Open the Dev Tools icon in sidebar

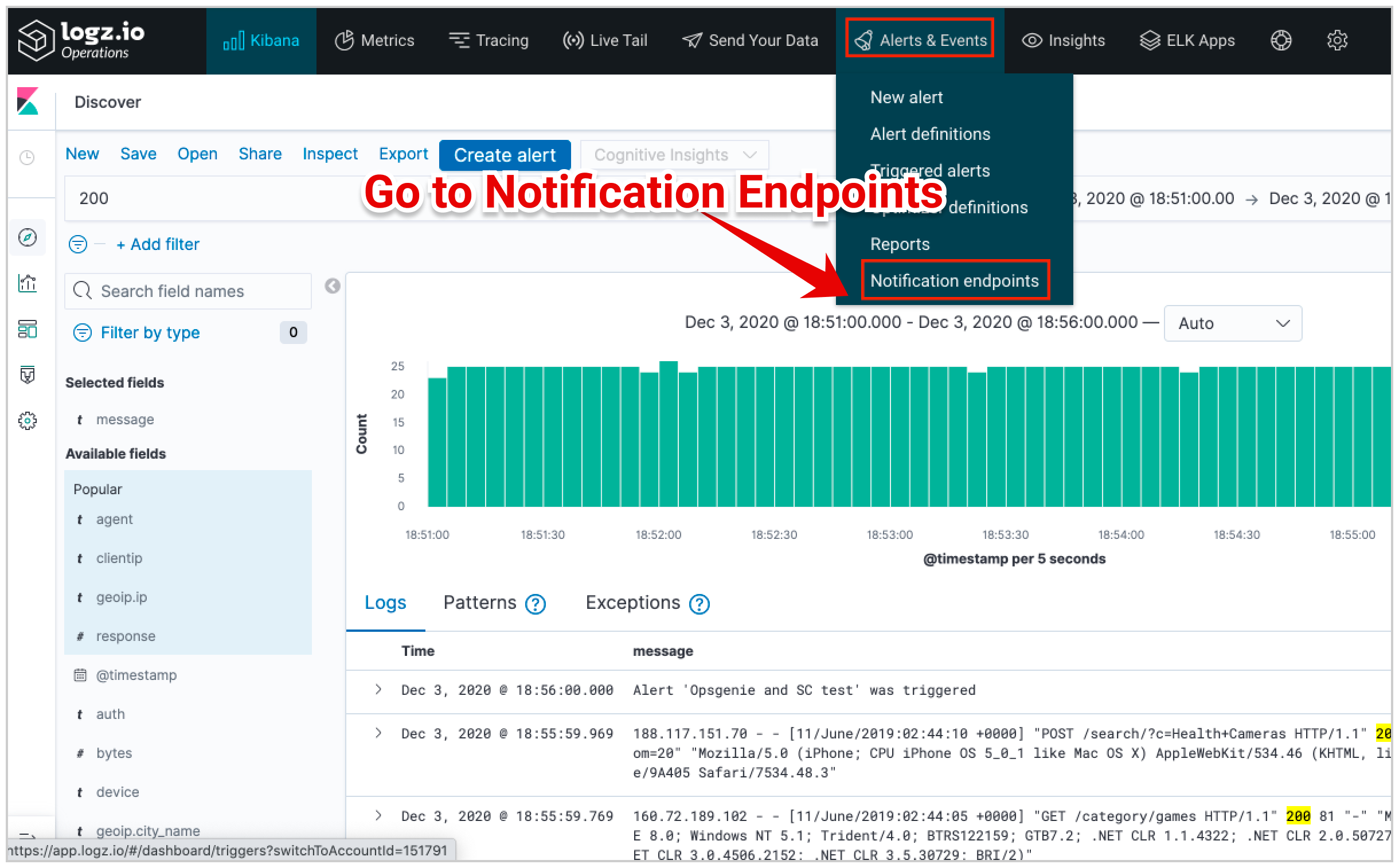[x=28, y=375]
